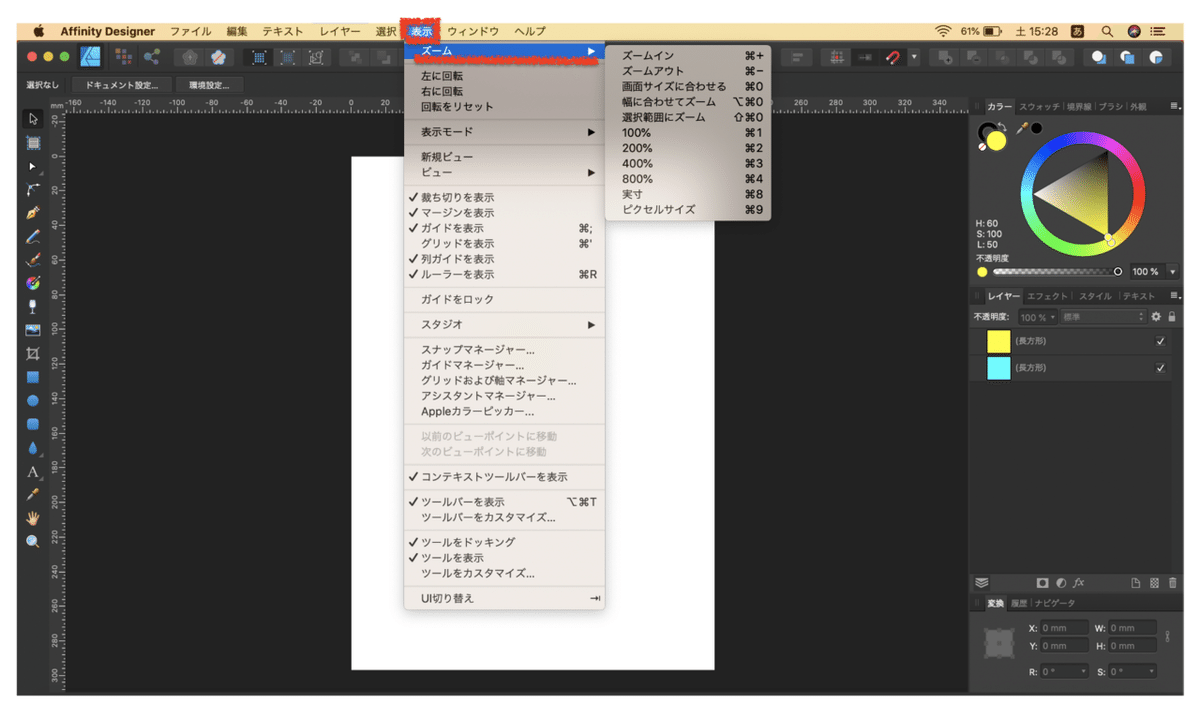The width and height of the screenshot is (1200, 719).
Task: Swap stroke and fill colors arrow
Action: (x=1001, y=127)
